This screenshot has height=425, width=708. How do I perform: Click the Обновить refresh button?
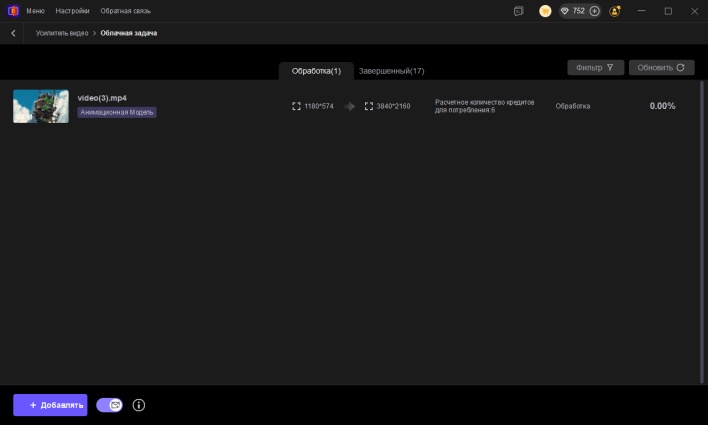coord(661,68)
